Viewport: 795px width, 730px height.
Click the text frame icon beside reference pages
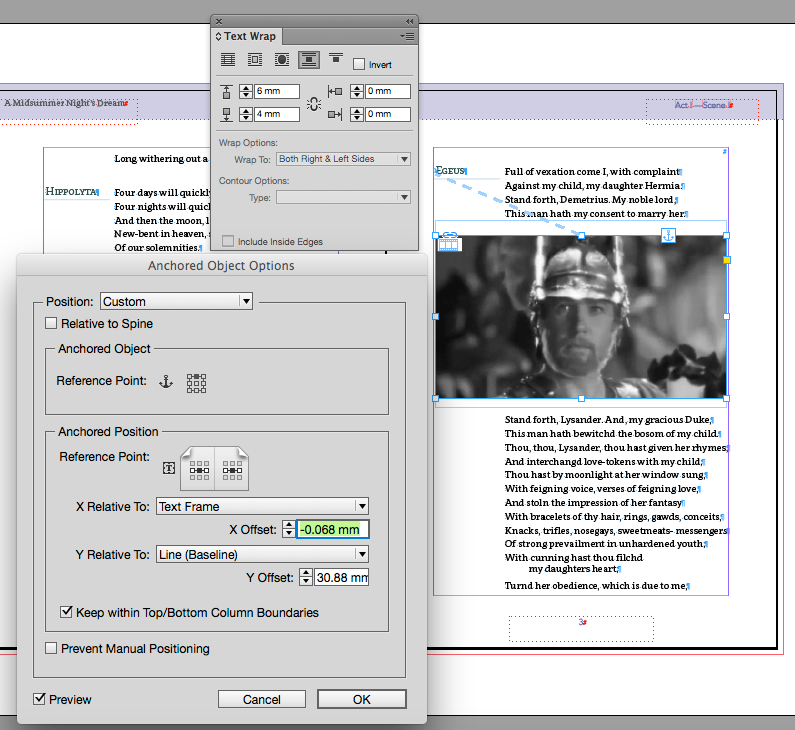tap(169, 468)
